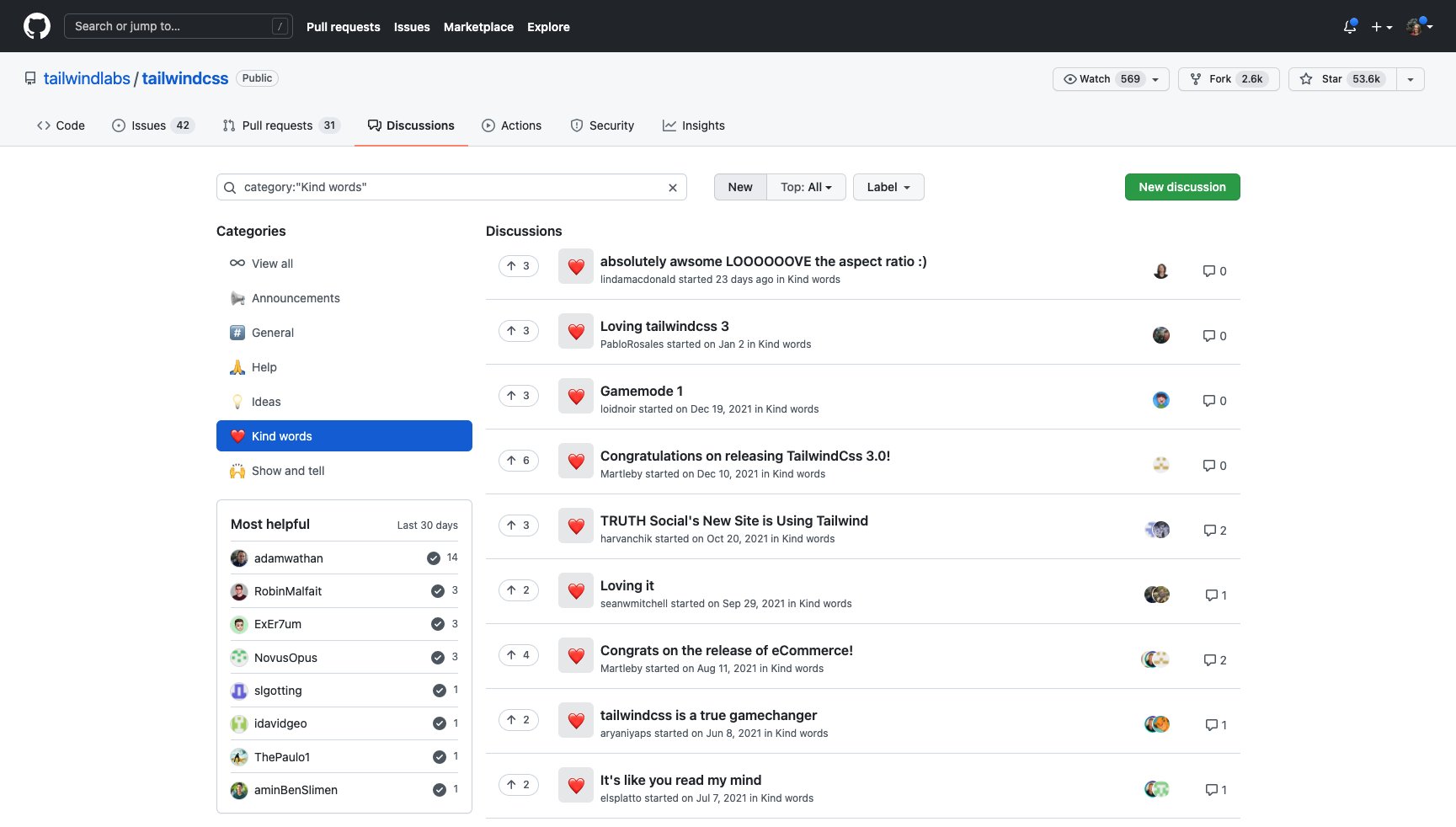Open the Insights tab
The height and width of the screenshot is (827, 1456).
pyautogui.click(x=694, y=125)
